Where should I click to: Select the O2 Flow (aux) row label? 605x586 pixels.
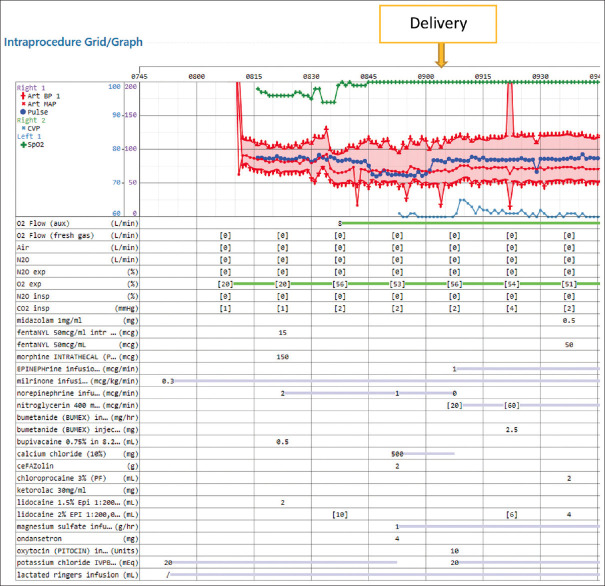point(50,223)
